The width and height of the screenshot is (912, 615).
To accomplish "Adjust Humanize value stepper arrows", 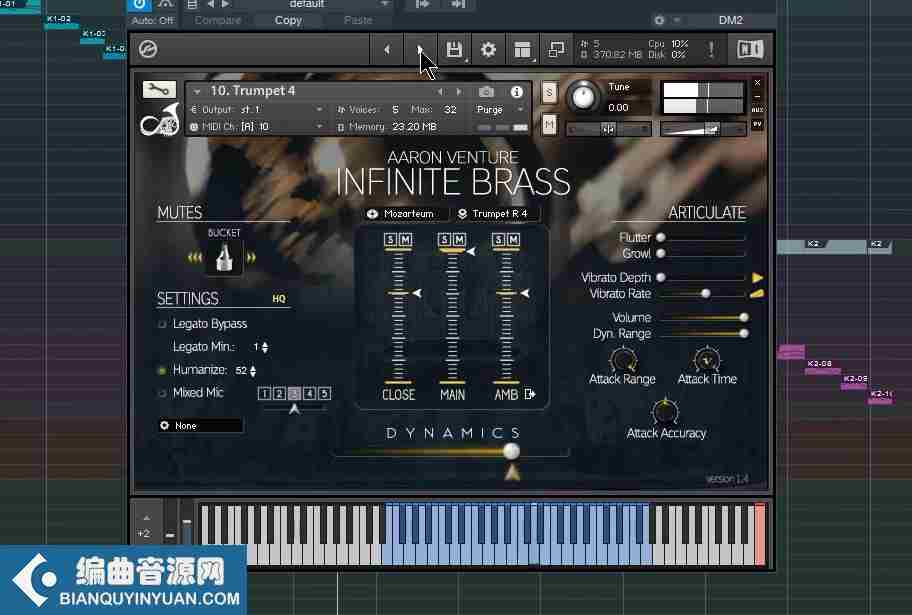I will [x=253, y=371].
